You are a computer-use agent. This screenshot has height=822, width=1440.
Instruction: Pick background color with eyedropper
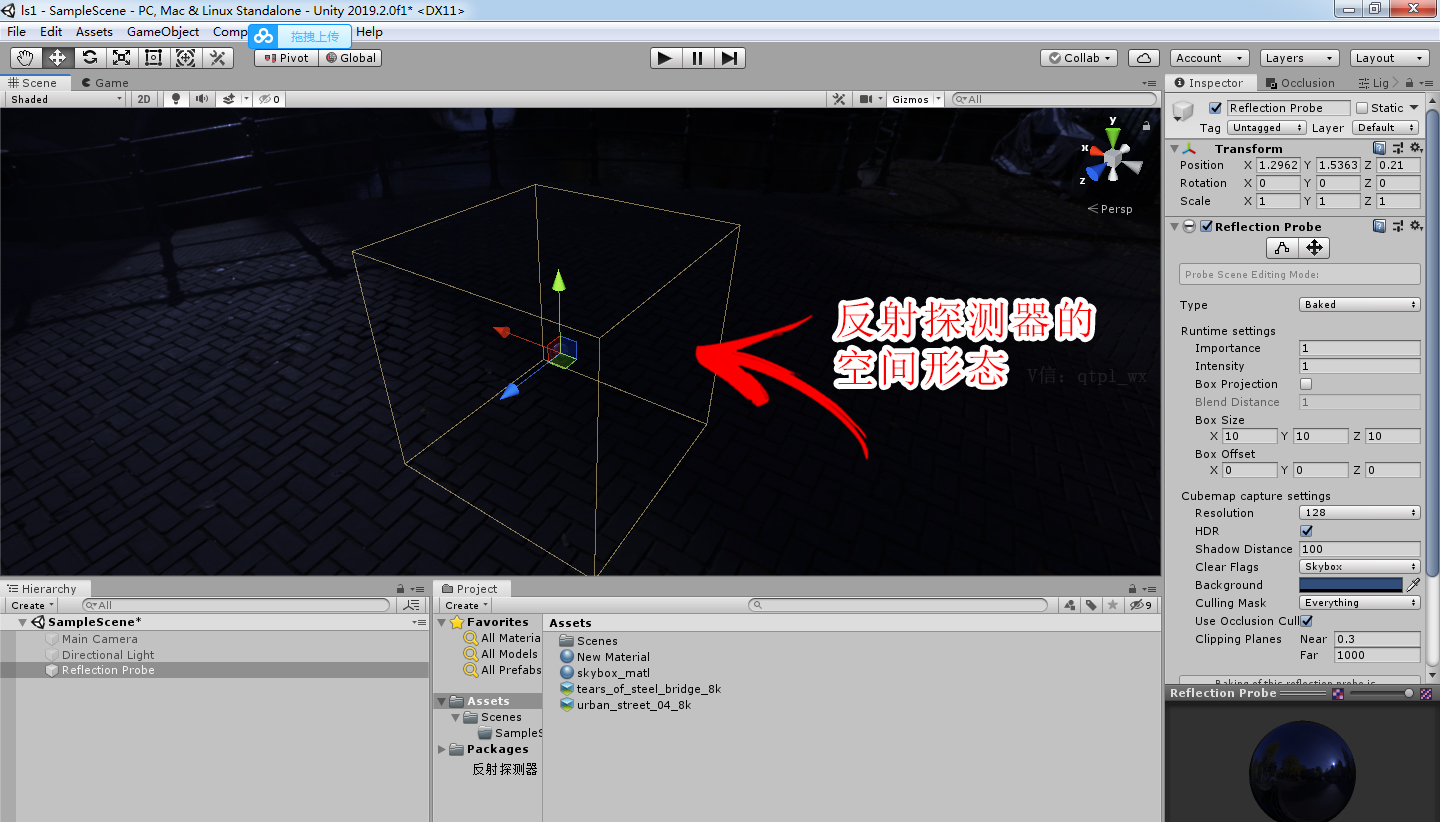coord(1413,585)
